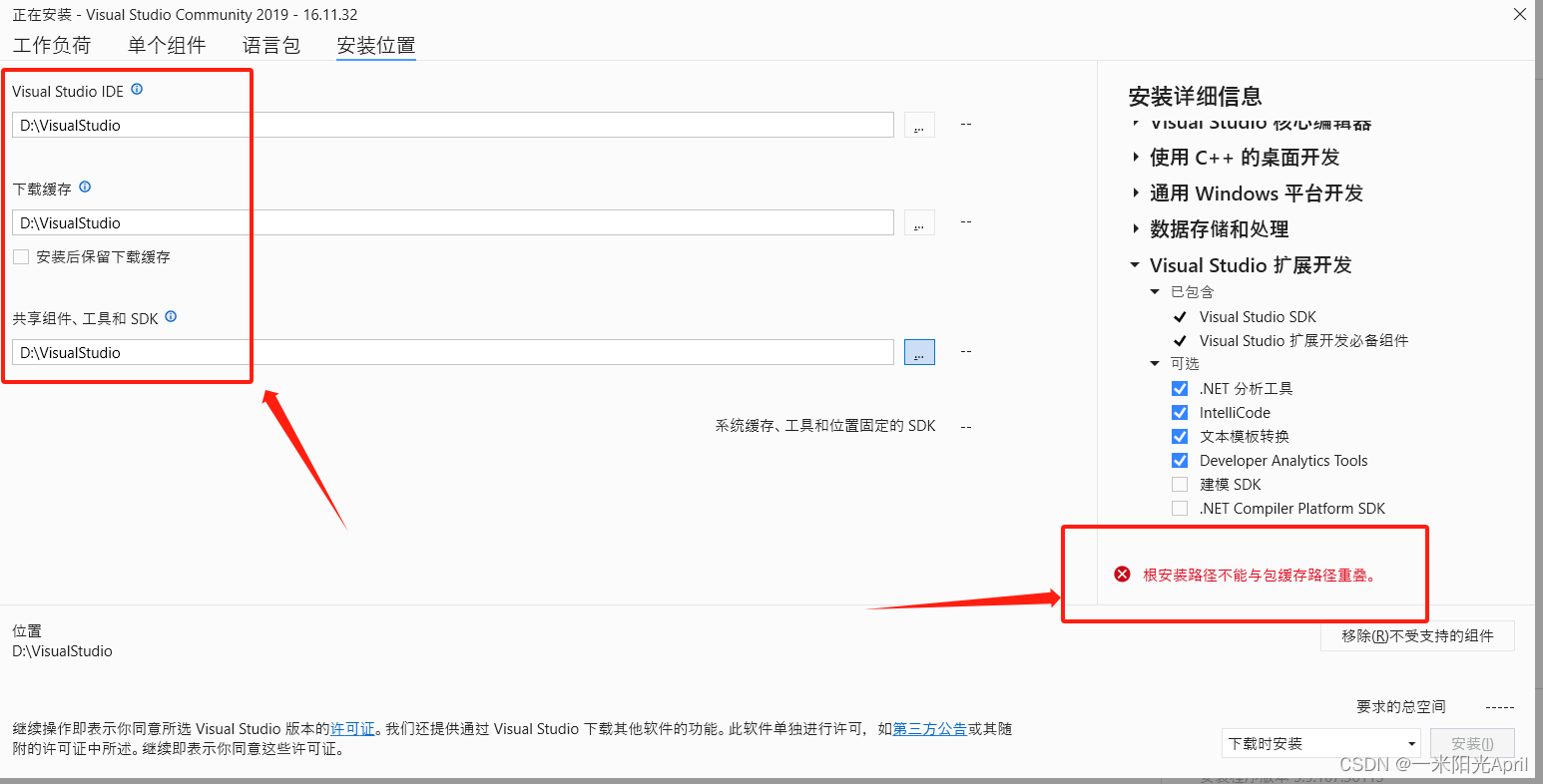Browse for 共享组件、工具和 SDK folder

point(919,352)
